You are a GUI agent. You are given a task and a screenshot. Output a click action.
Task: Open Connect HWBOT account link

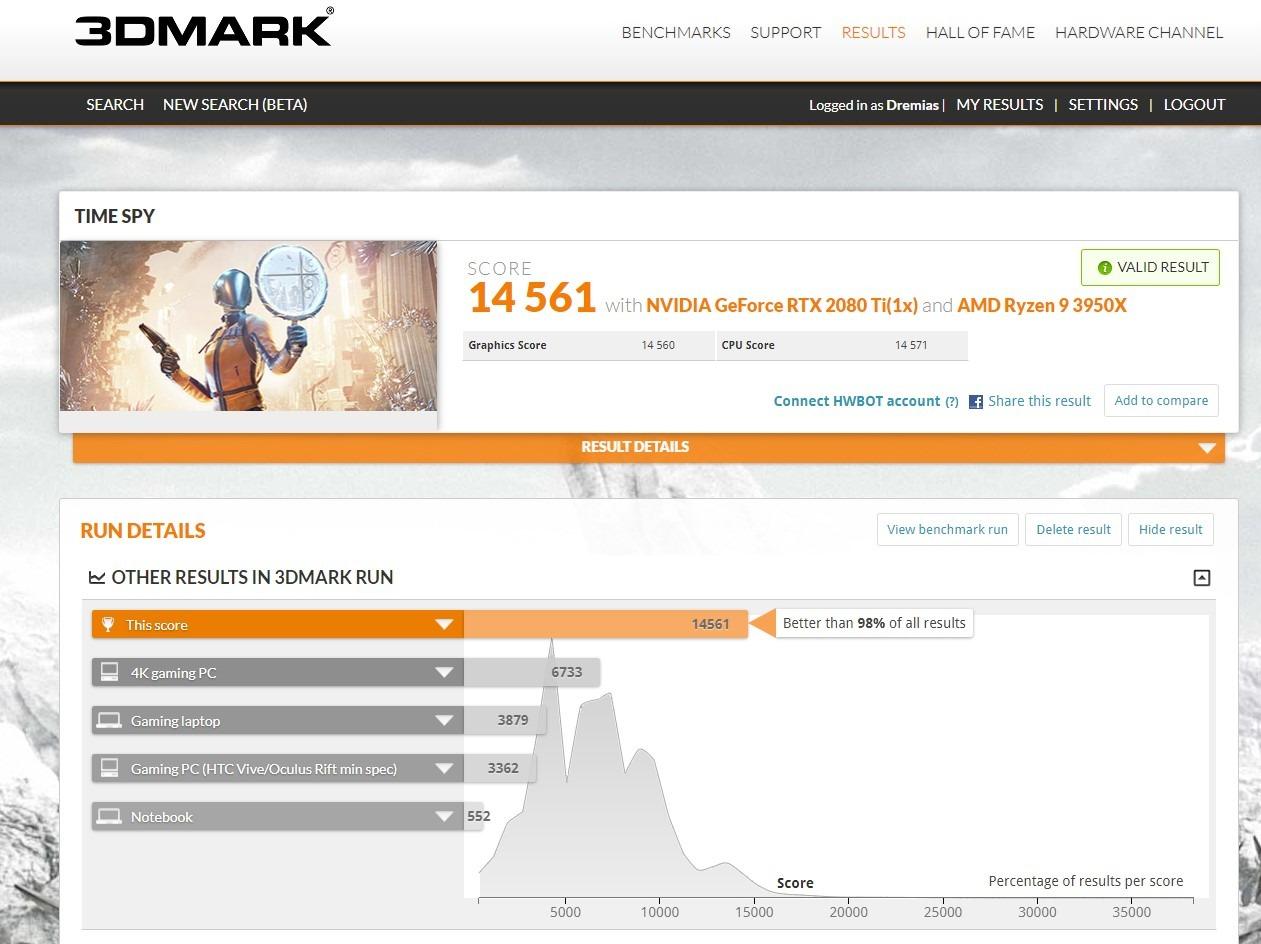(x=857, y=401)
